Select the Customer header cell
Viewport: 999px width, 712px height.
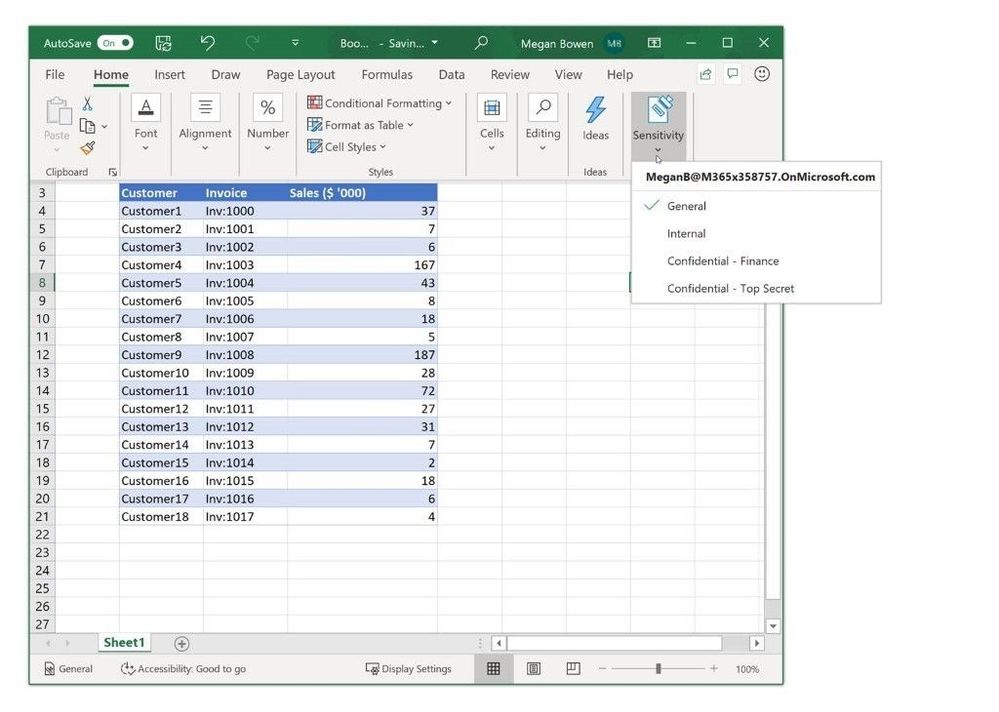[161, 193]
